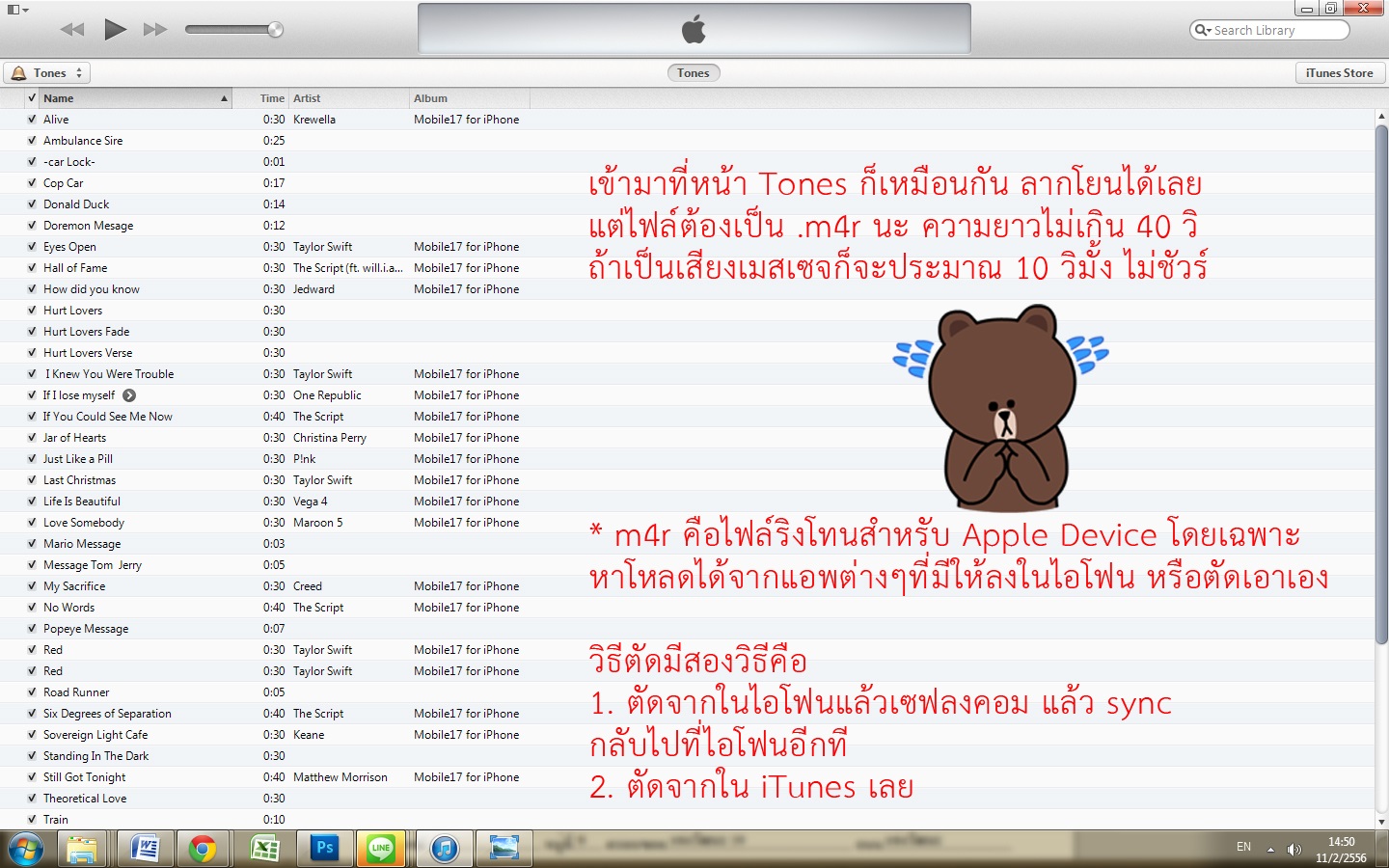
Task: Sort by the Album column header
Action: 470,98
